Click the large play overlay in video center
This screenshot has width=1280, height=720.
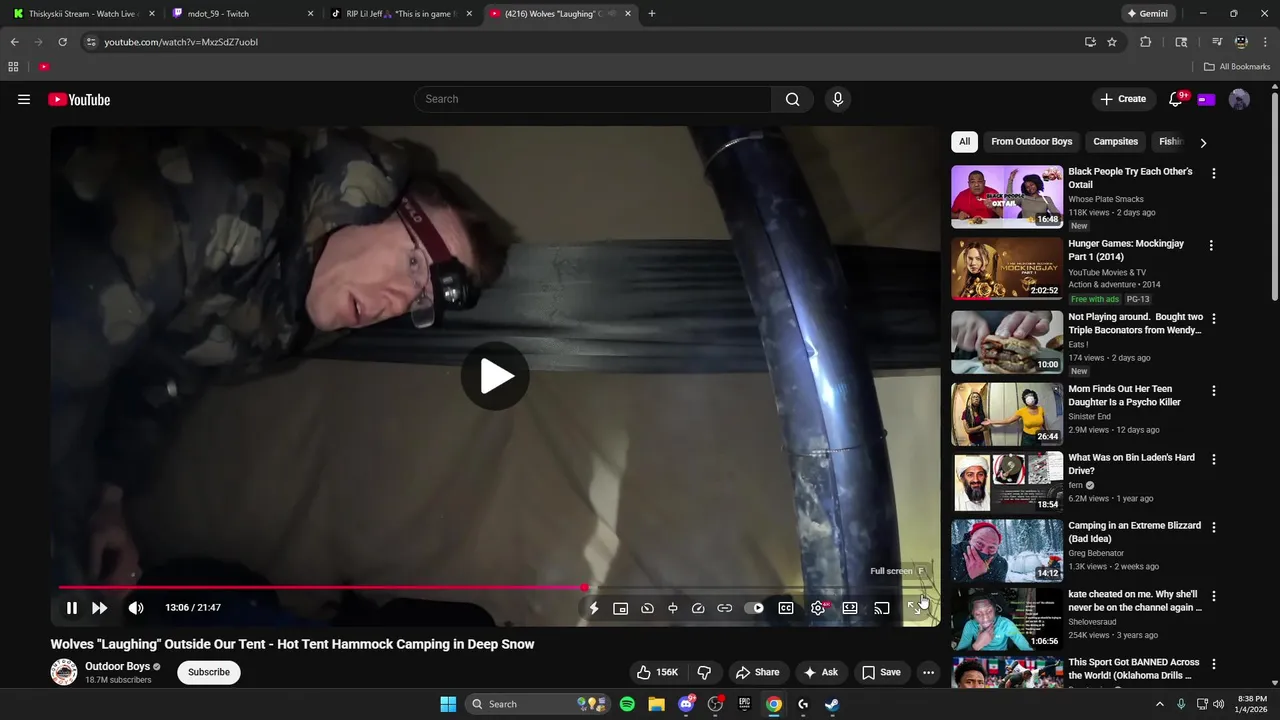coord(495,376)
